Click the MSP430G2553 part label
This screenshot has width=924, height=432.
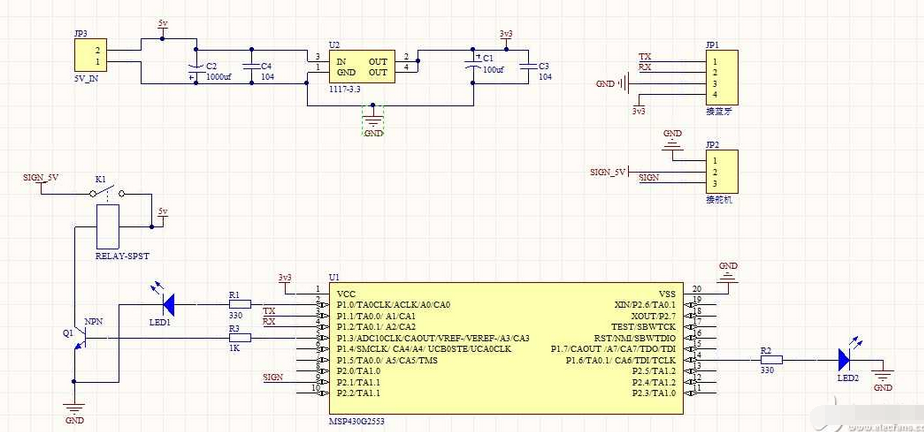(x=357, y=422)
